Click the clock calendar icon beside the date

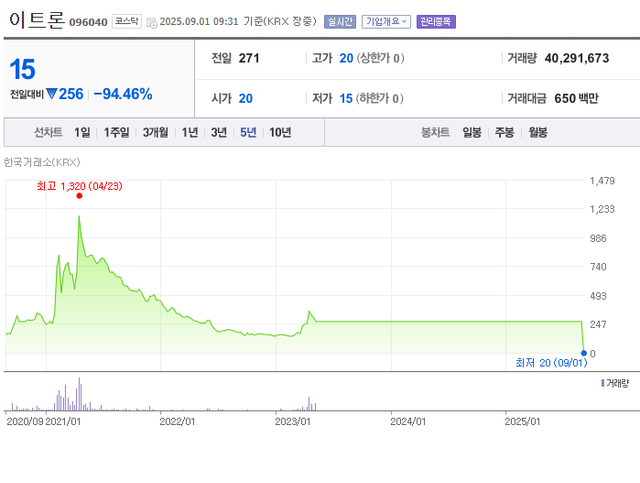(x=152, y=23)
